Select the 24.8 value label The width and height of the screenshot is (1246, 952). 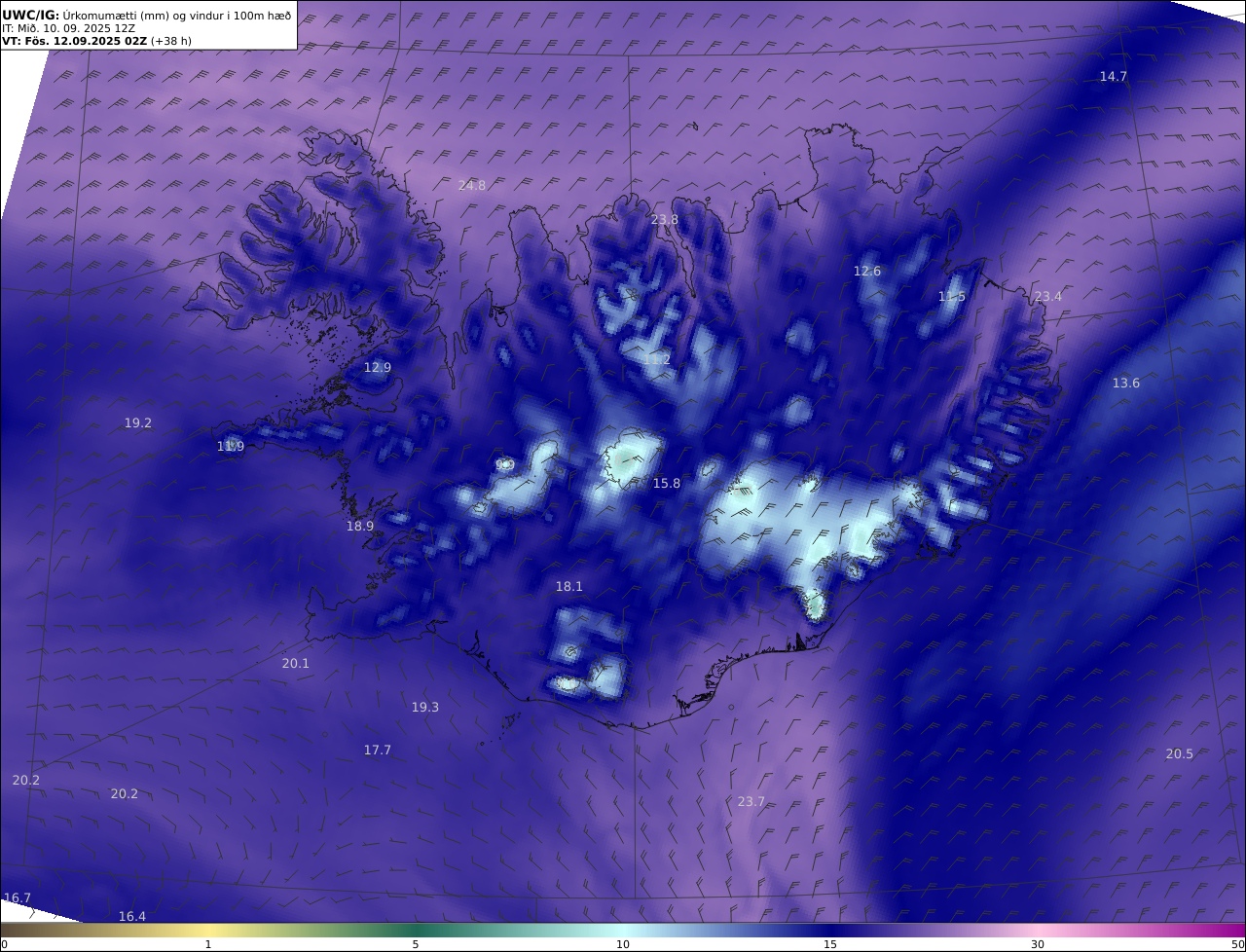click(x=472, y=185)
